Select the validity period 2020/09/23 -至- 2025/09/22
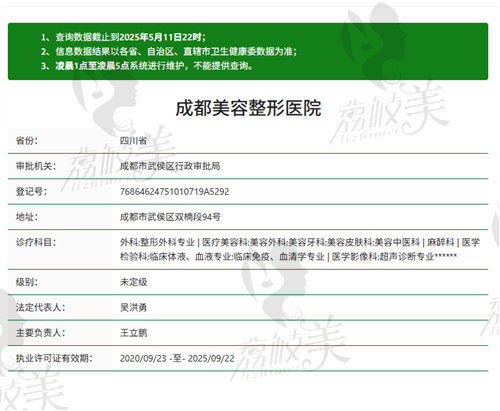Viewport: 500px width, 411px height. 177,358
